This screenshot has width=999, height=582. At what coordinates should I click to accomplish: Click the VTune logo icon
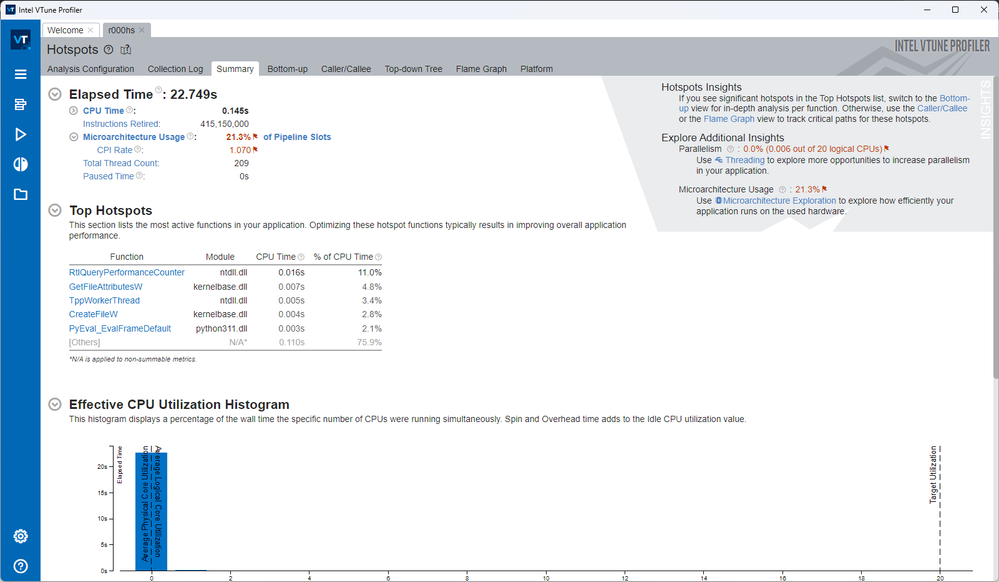point(20,40)
